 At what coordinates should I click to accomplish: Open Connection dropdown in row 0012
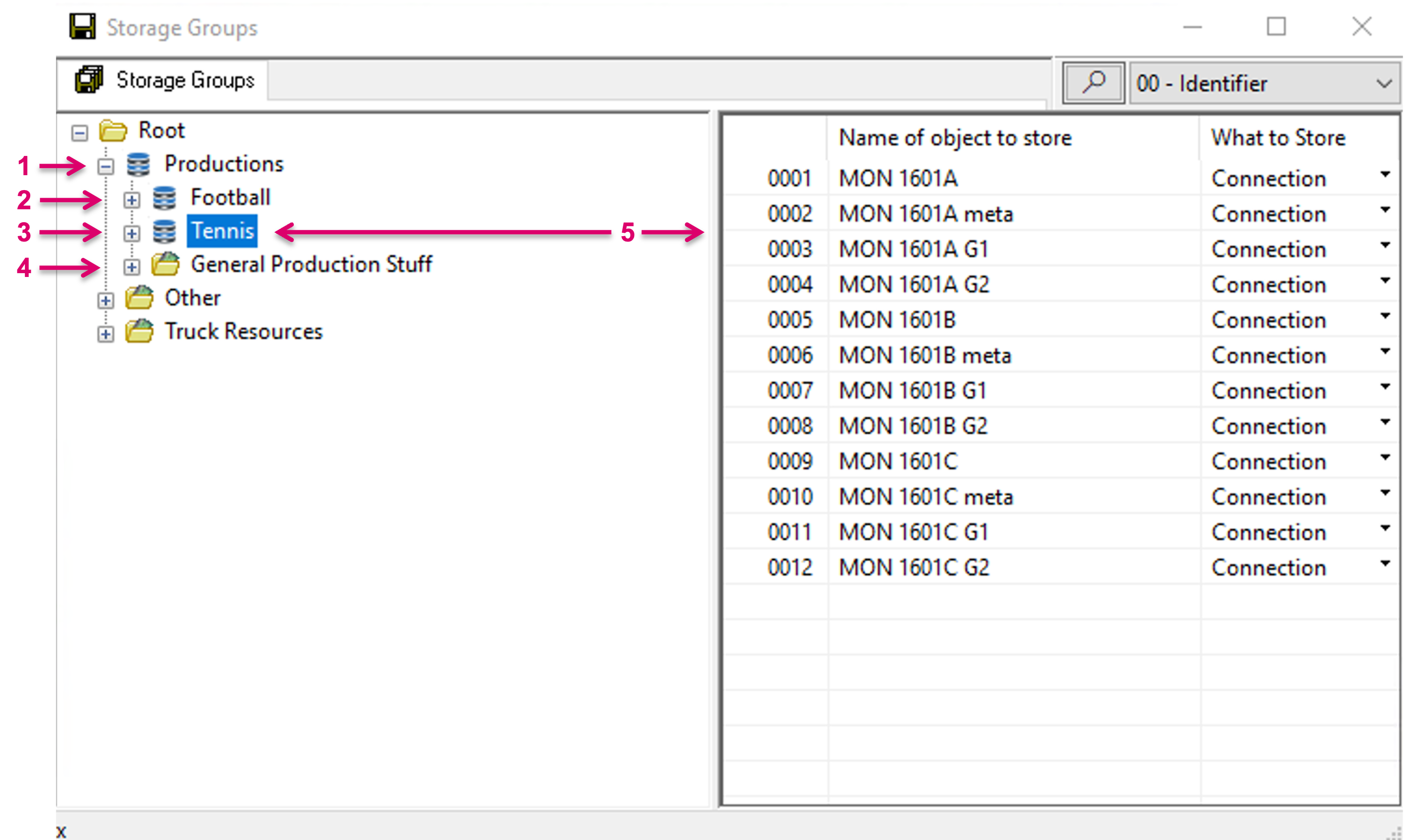point(1385,564)
